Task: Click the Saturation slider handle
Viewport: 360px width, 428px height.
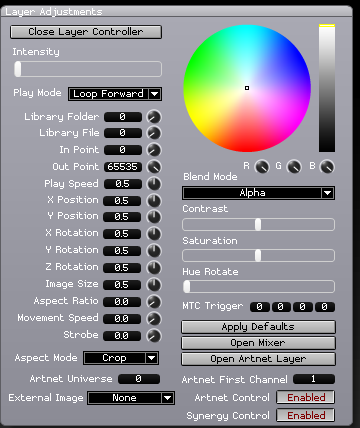Action: pos(258,256)
